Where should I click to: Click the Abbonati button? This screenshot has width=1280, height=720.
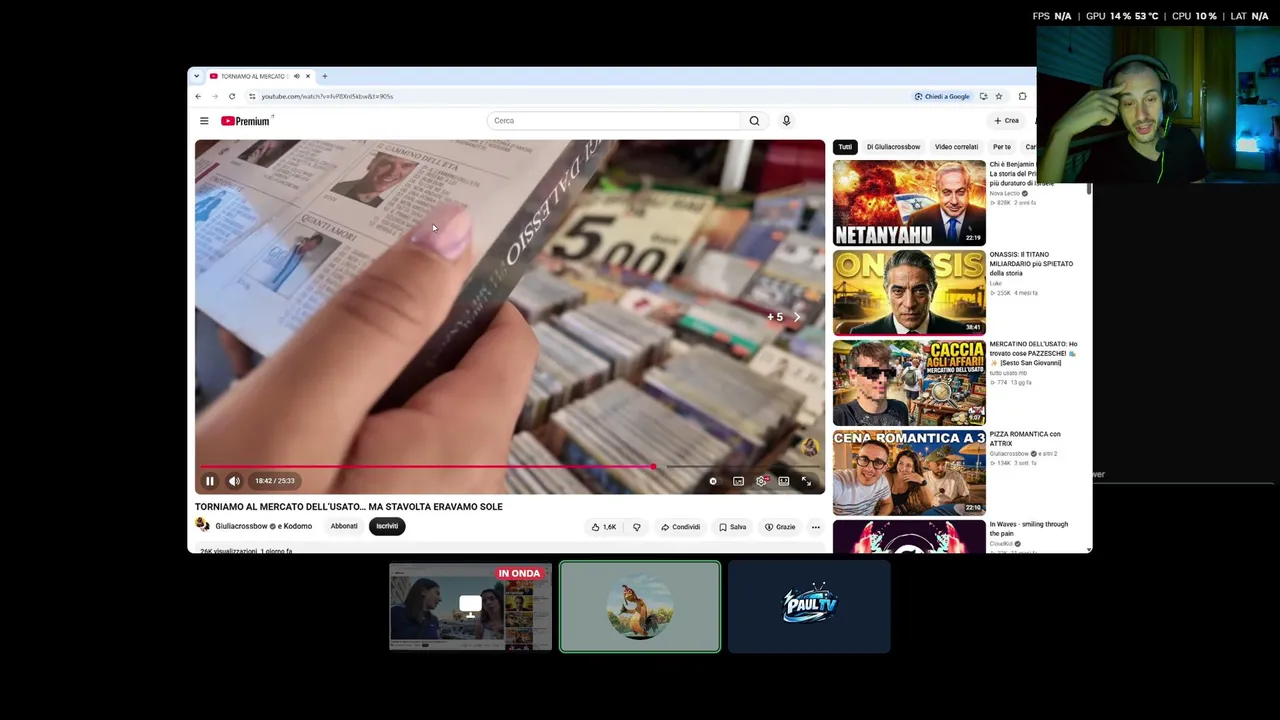344,526
